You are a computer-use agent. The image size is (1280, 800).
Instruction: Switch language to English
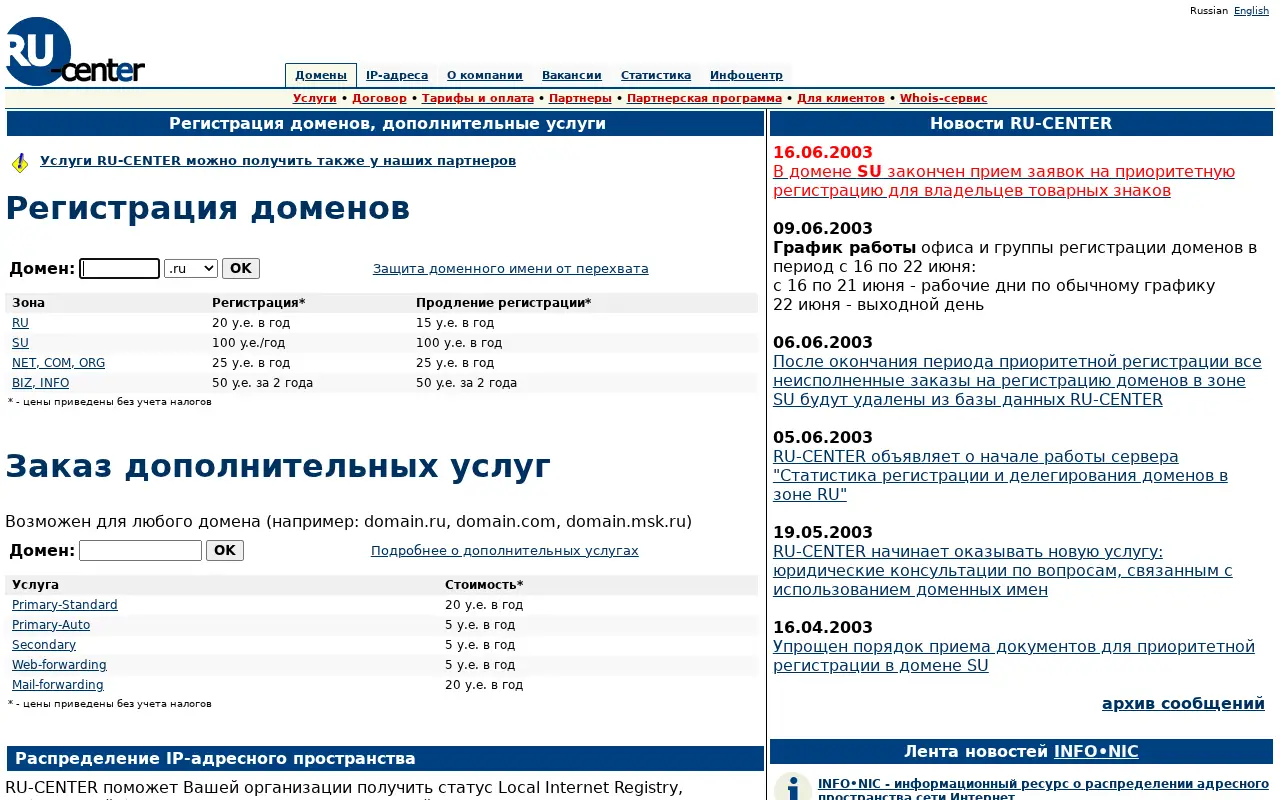tap(1251, 10)
